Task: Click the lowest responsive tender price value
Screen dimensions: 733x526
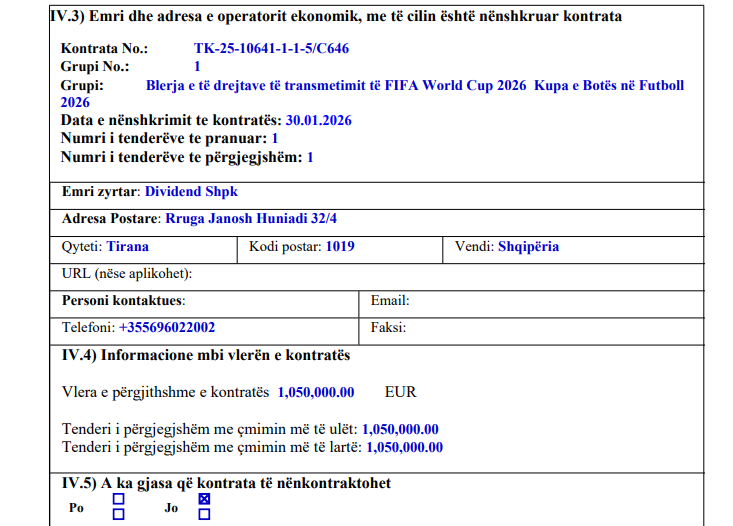Action: tap(400, 429)
